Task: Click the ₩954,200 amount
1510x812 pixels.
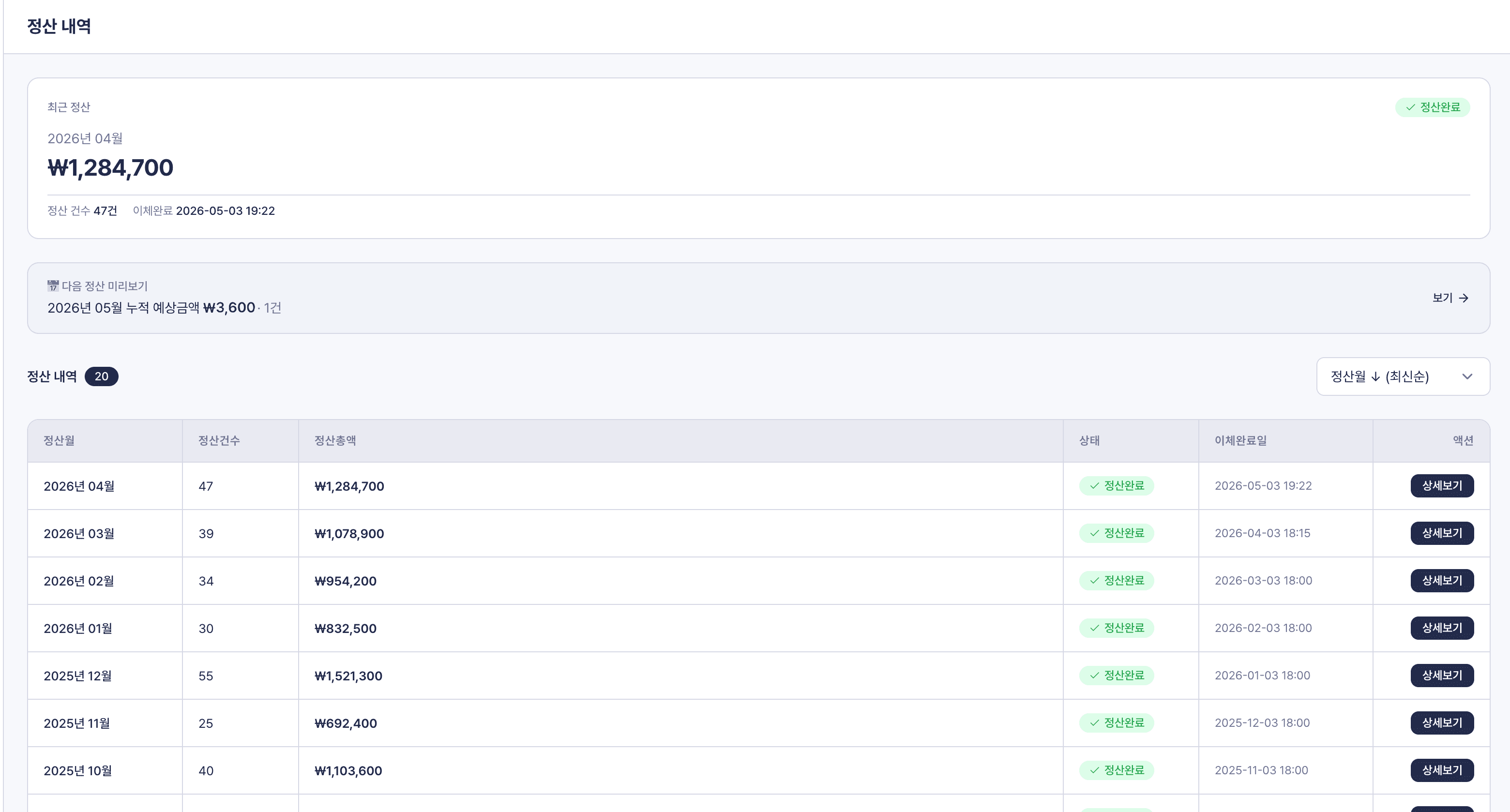Action: point(345,581)
